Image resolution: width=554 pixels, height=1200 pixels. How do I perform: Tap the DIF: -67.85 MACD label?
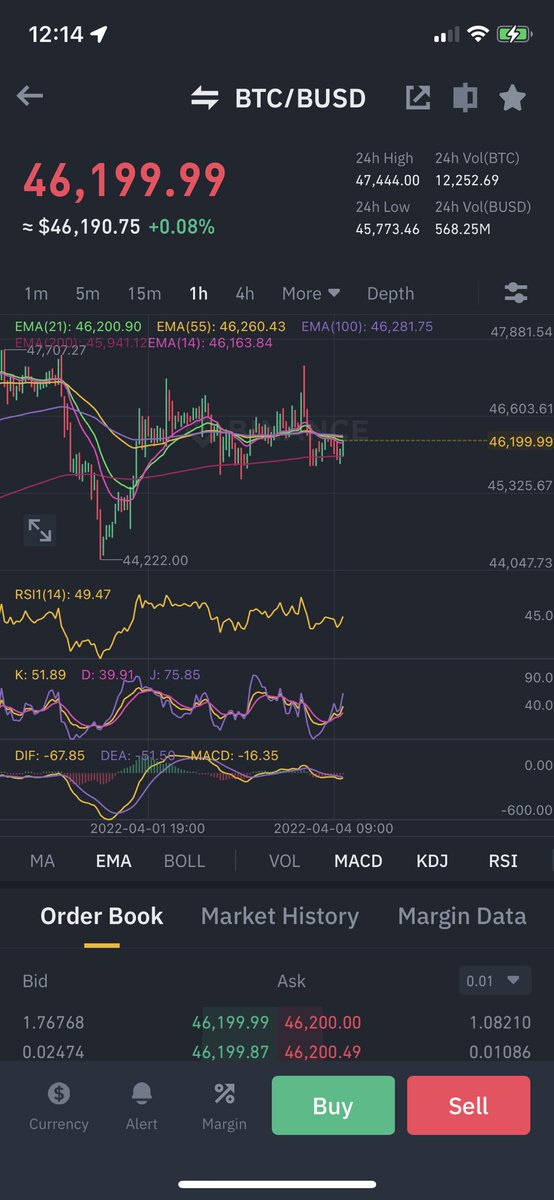coord(49,756)
